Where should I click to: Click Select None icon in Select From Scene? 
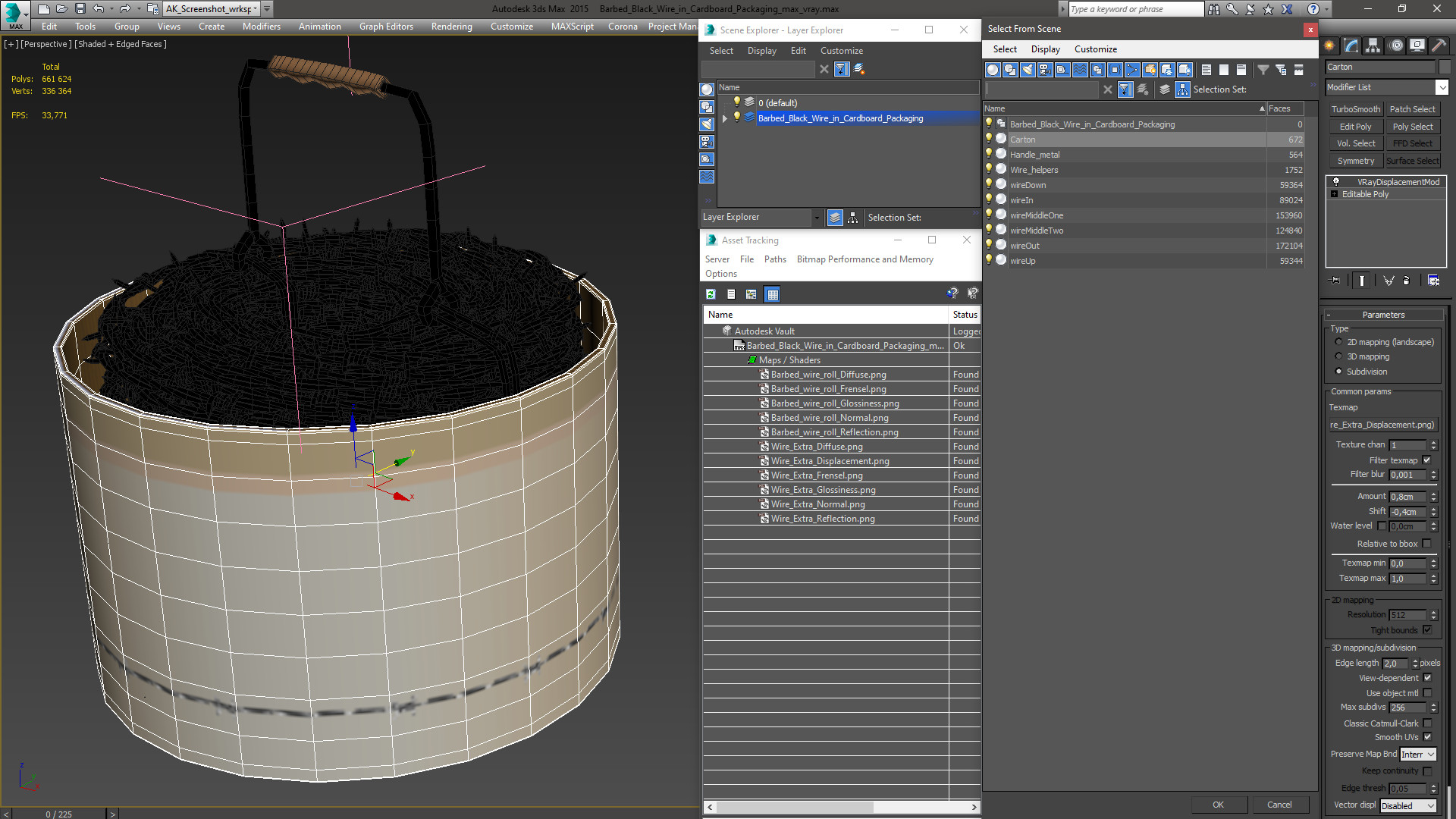[x=1224, y=70]
